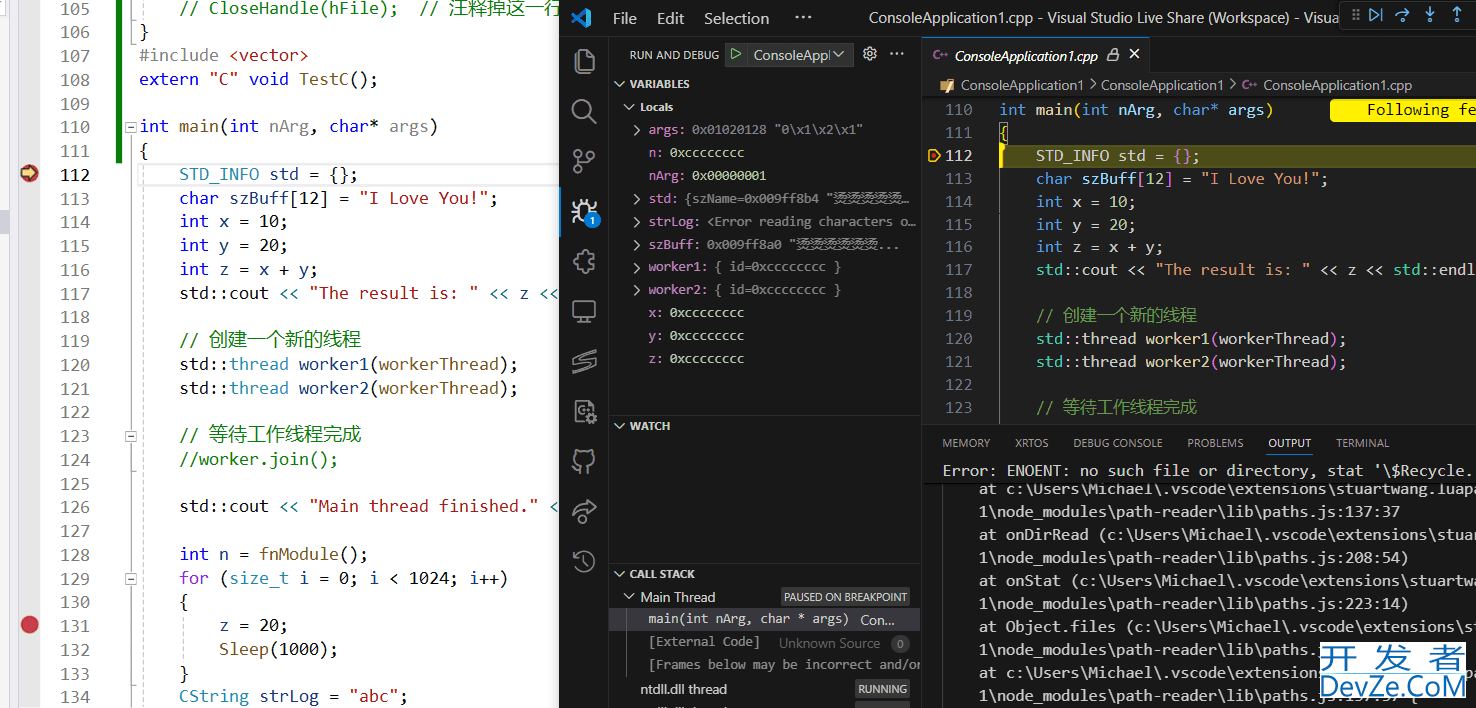This screenshot has width=1476, height=708.
Task: Collapse the comment block at line 123 in Visual Studio
Action: (x=130, y=436)
